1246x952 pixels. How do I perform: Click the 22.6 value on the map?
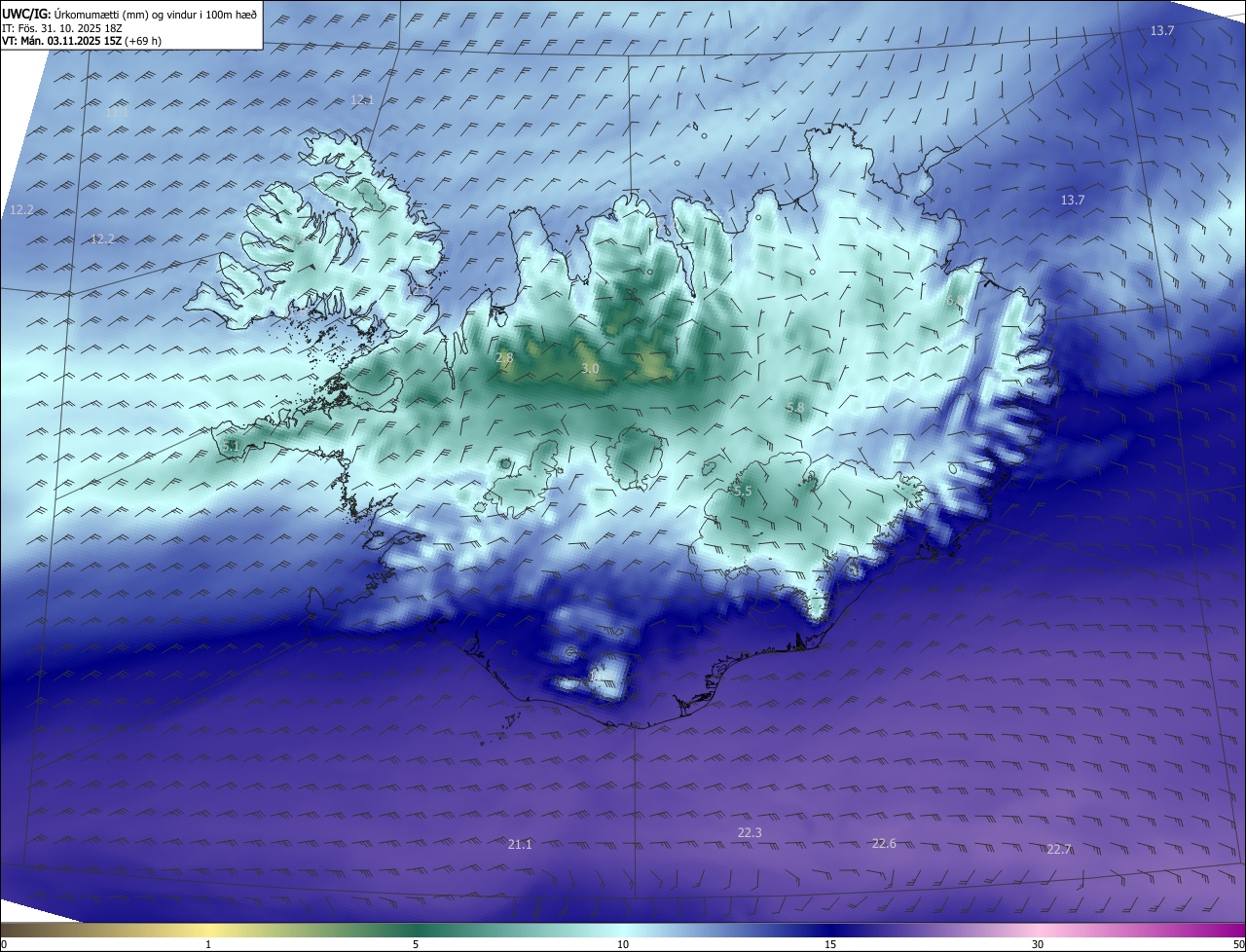pos(884,843)
